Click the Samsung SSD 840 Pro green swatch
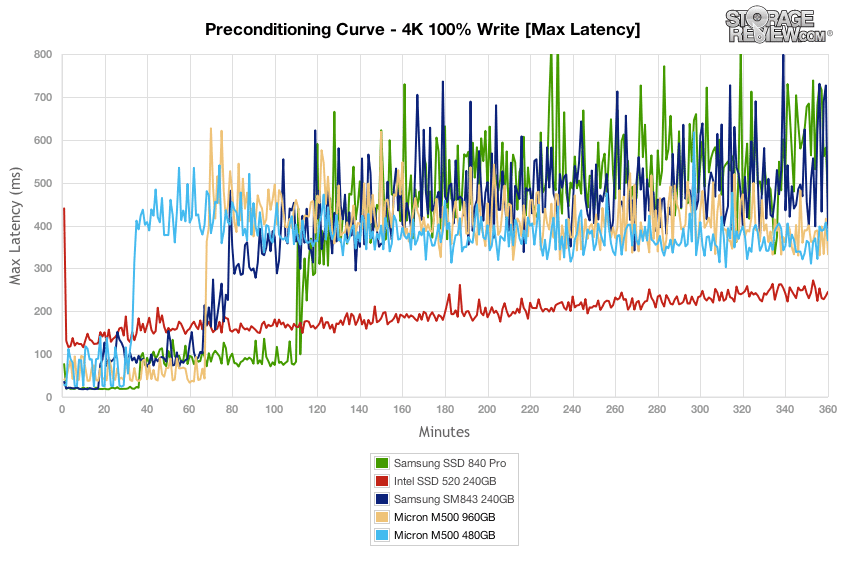Viewport: 850px width, 568px height. click(x=382, y=463)
